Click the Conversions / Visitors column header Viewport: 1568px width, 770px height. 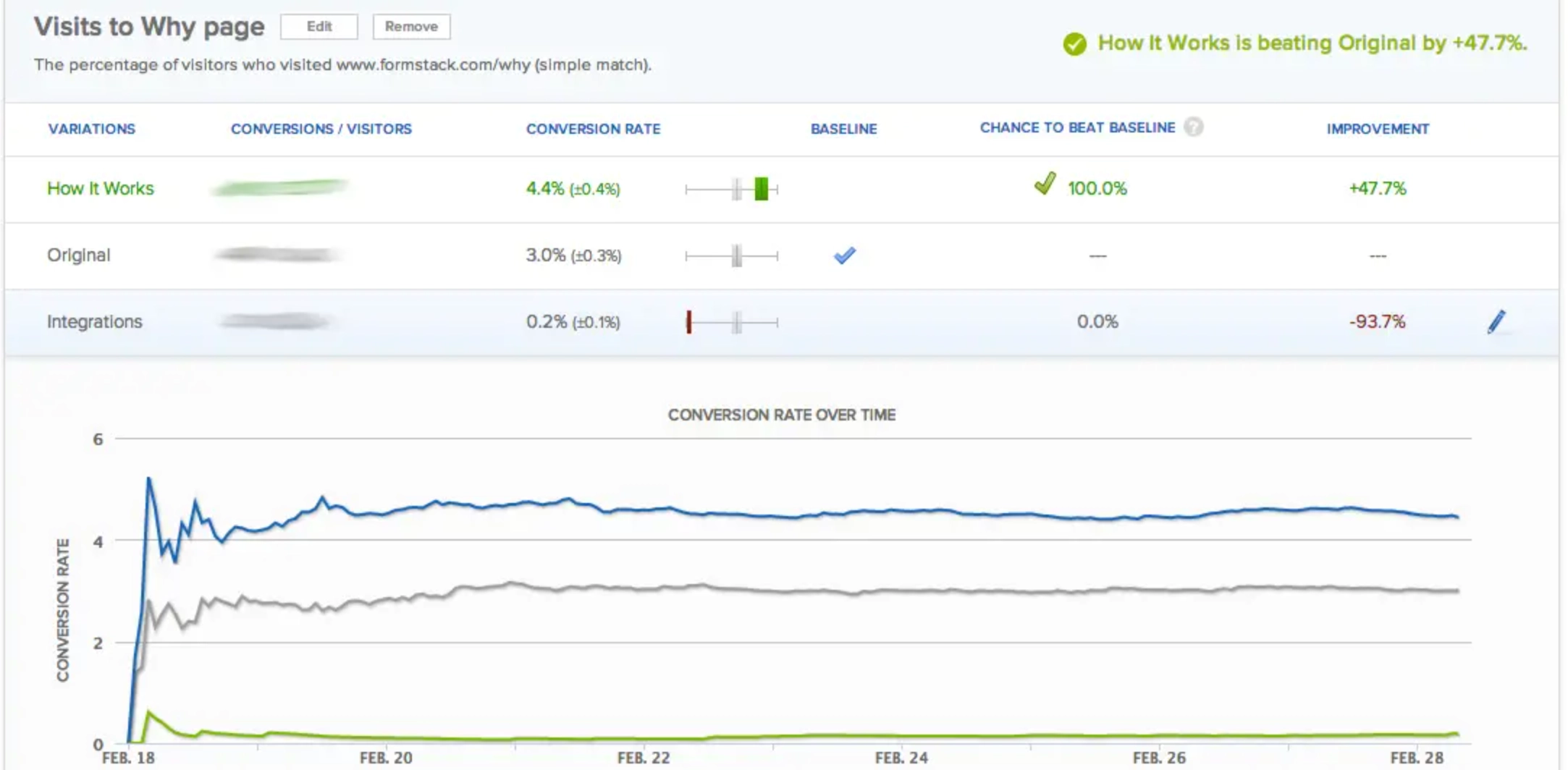tap(321, 129)
